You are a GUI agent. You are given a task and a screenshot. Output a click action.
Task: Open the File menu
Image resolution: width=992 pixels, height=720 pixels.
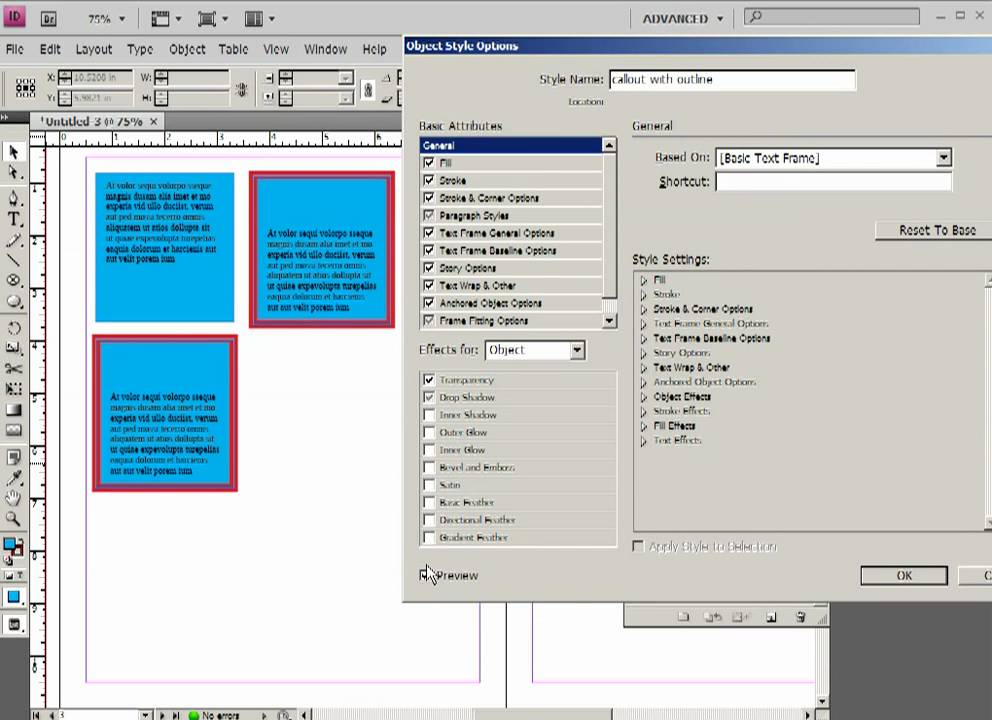[x=15, y=49]
